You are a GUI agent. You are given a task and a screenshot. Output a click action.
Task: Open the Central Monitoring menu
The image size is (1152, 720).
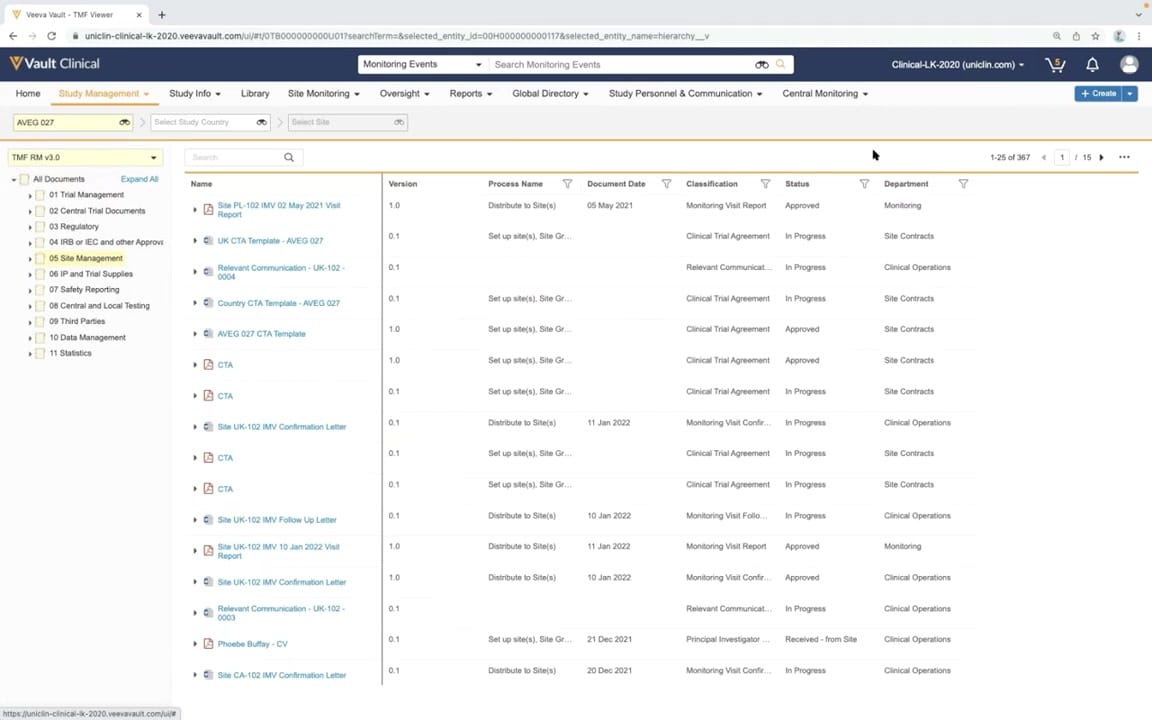[x=825, y=93]
